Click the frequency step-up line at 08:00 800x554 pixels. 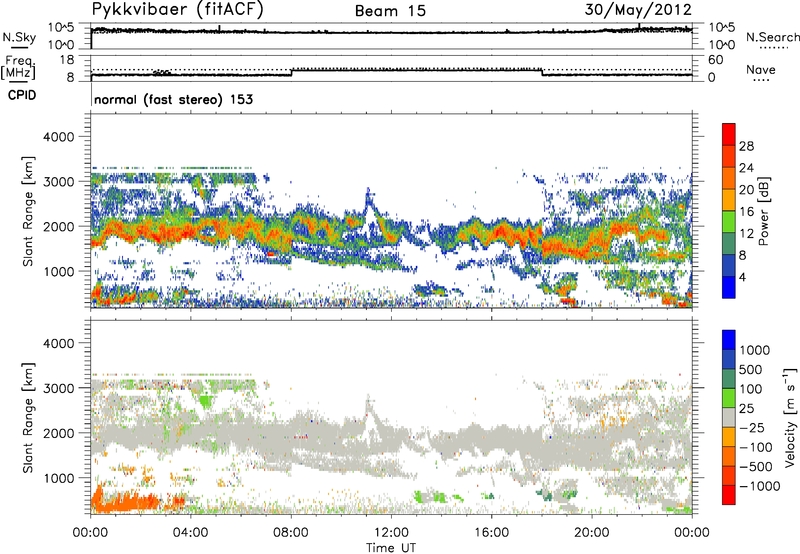click(x=292, y=72)
